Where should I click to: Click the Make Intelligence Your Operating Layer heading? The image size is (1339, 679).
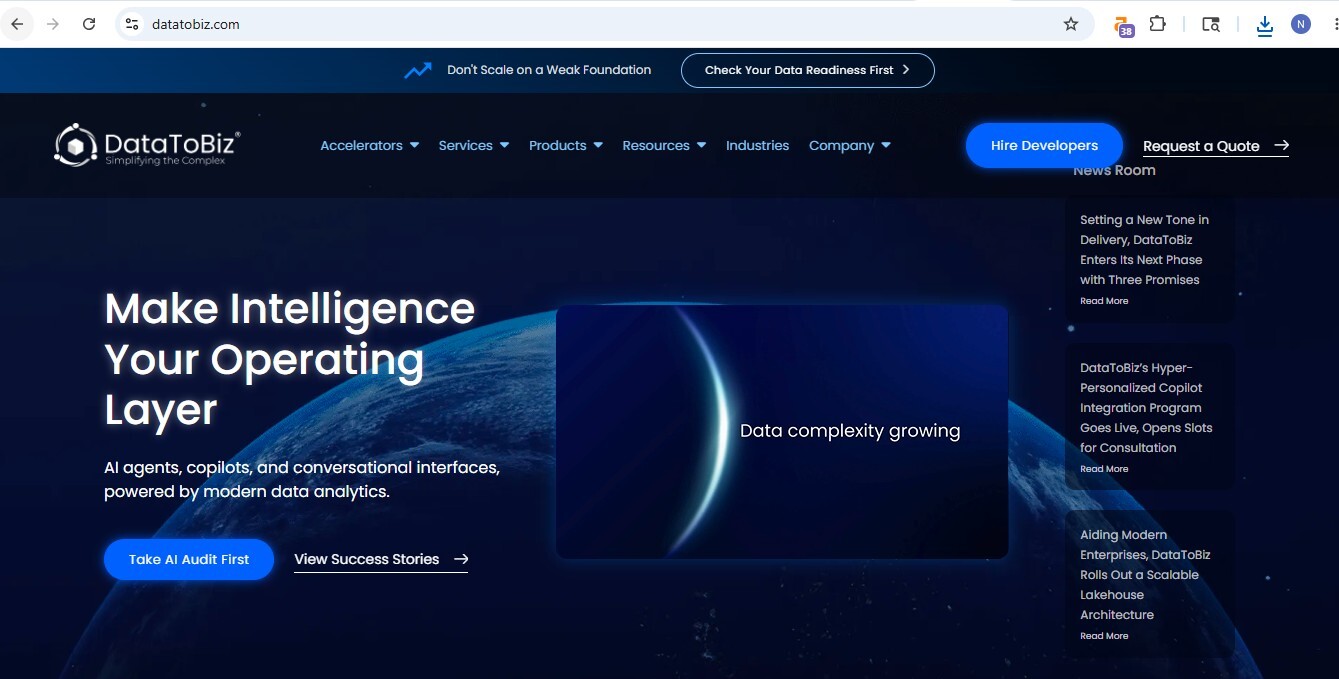coord(290,359)
